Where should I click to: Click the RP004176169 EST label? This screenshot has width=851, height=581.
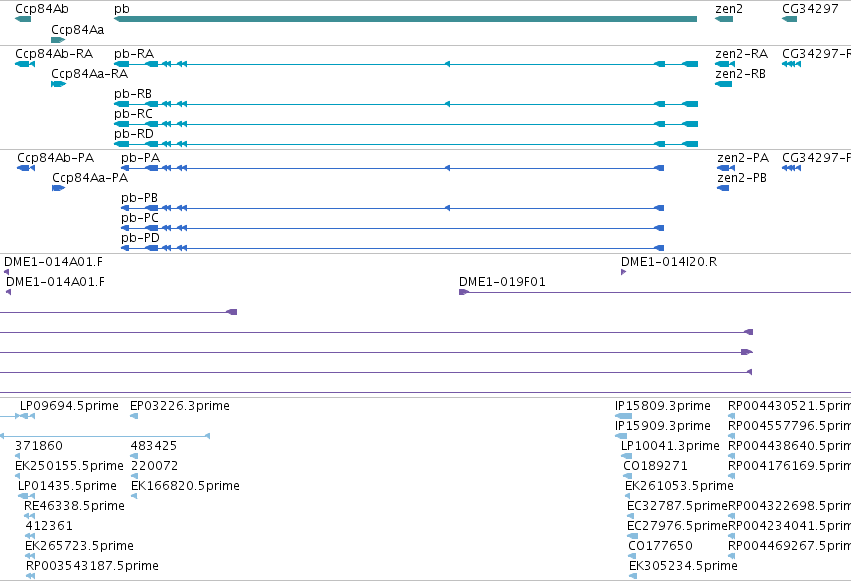[x=789, y=466]
